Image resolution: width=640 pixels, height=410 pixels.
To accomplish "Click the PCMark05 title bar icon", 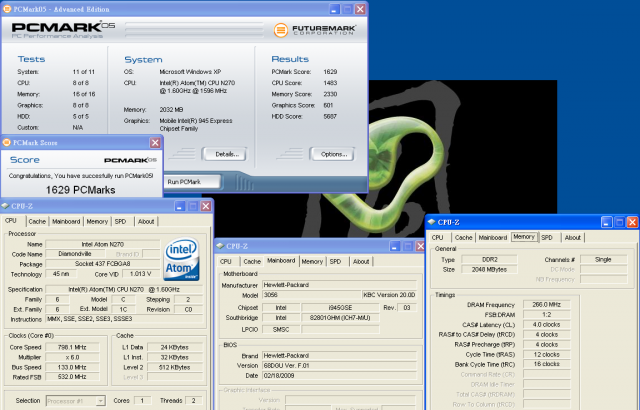I will point(7,9).
